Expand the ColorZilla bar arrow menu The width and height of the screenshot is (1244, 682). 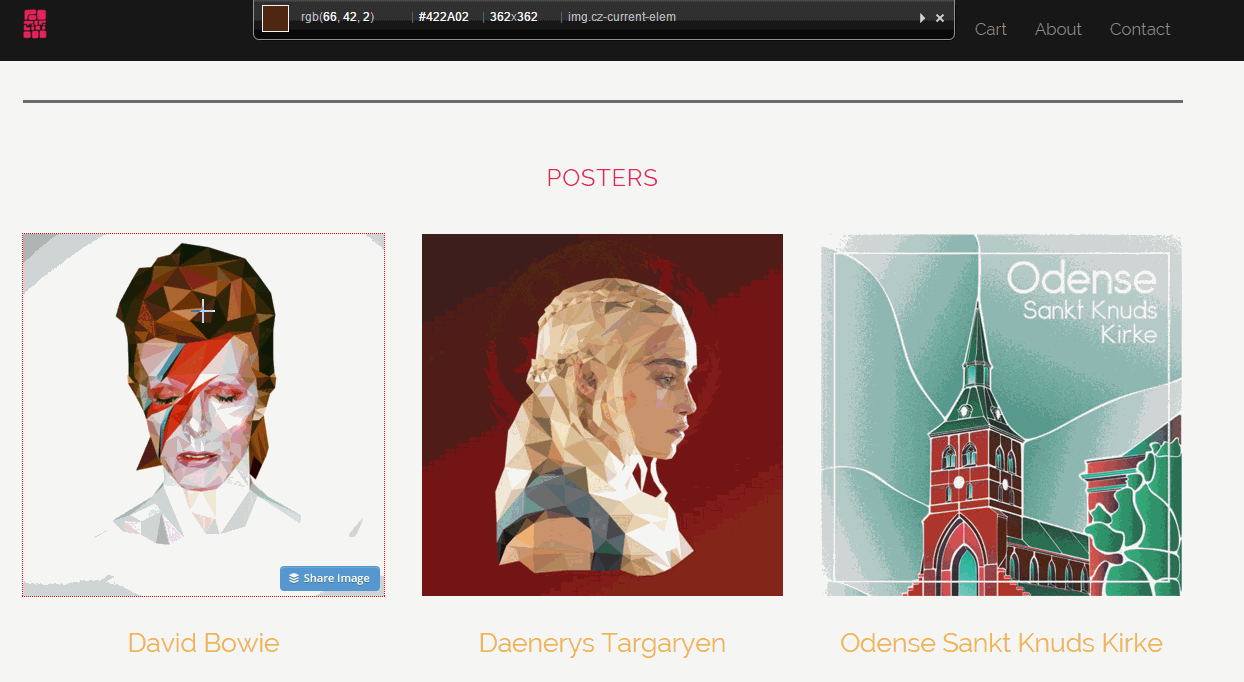(922, 18)
